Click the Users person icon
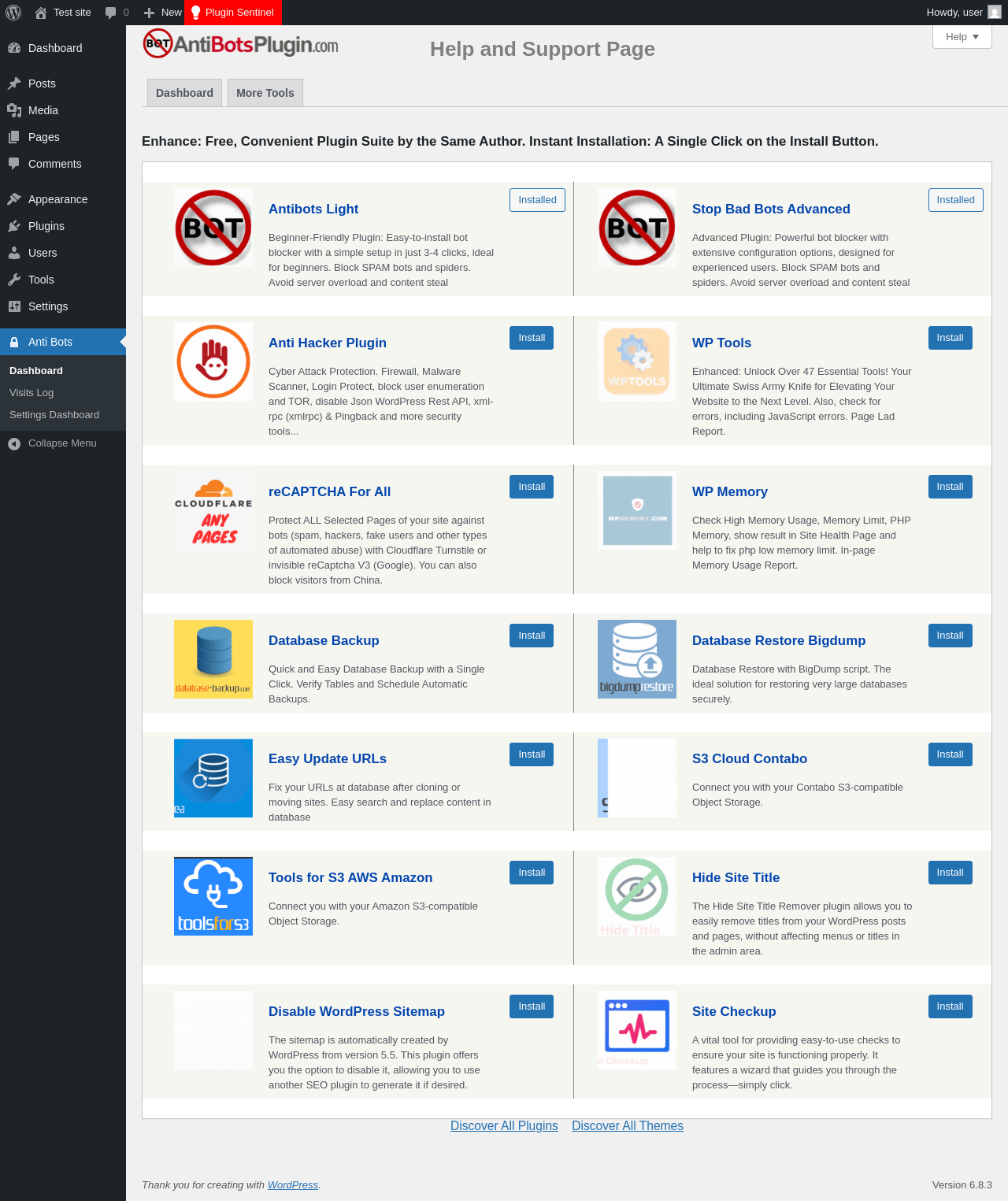This screenshot has height=1201, width=1008. pyautogui.click(x=14, y=253)
